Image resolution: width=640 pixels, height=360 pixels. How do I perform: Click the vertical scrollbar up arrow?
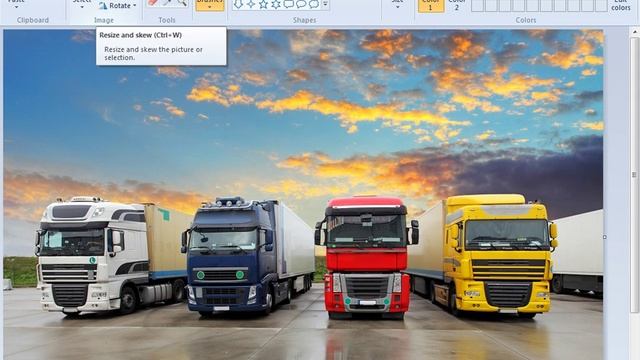(635, 32)
